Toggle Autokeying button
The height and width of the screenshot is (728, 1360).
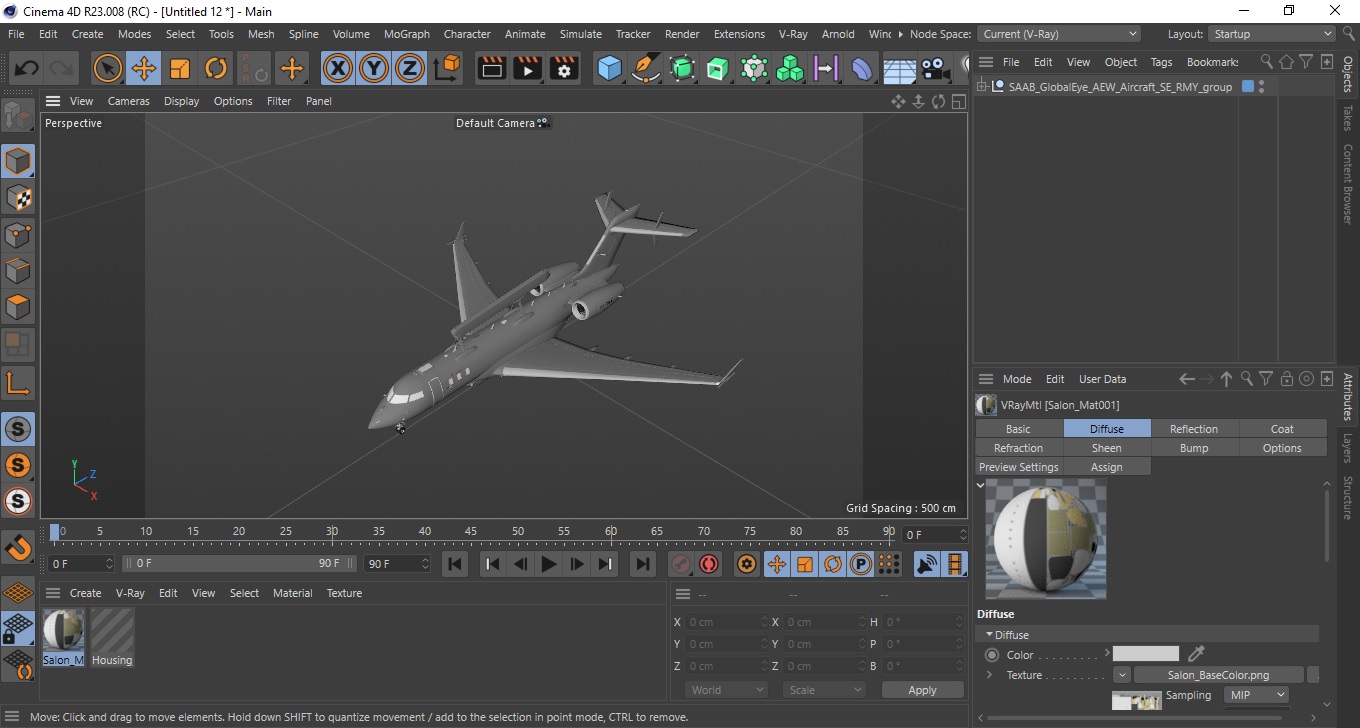pos(709,564)
